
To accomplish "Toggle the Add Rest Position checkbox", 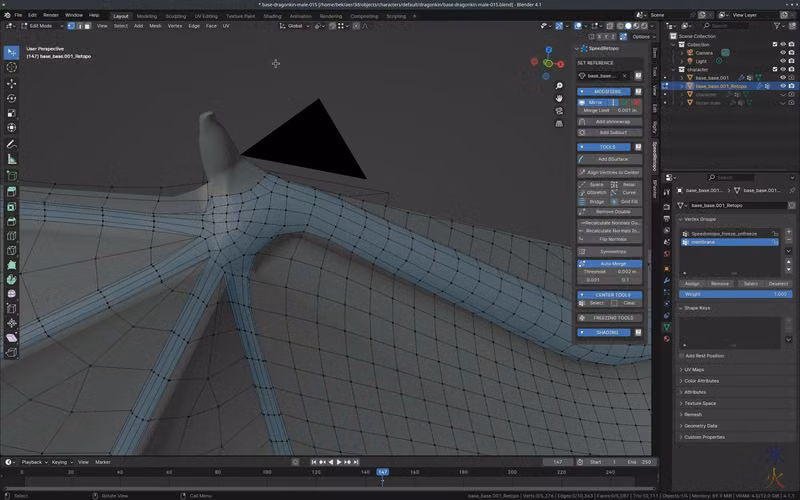I will [682, 356].
